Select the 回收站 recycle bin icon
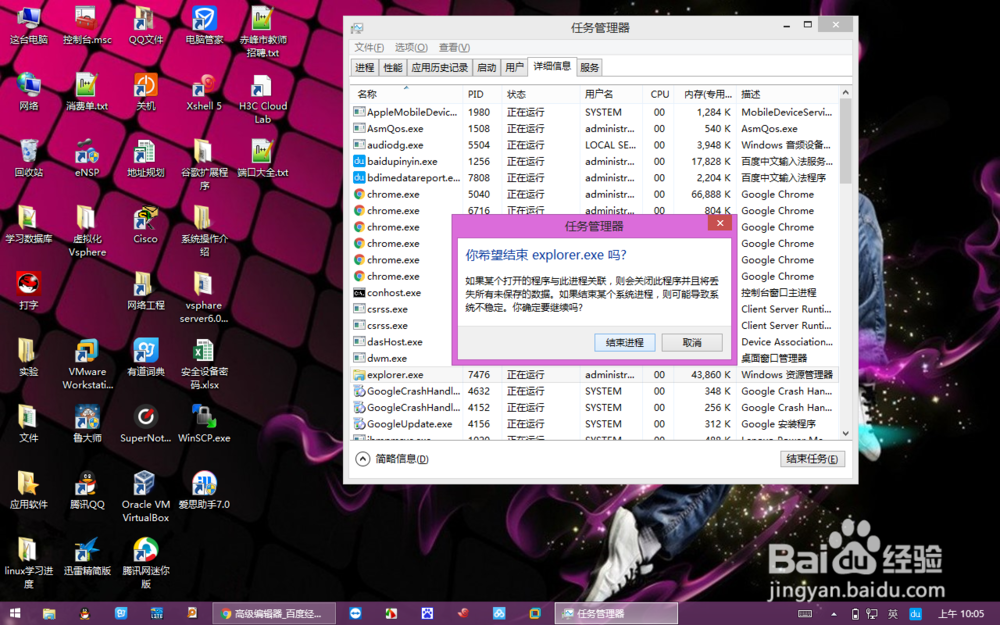Screen dimensions: 1000x625 point(29,159)
